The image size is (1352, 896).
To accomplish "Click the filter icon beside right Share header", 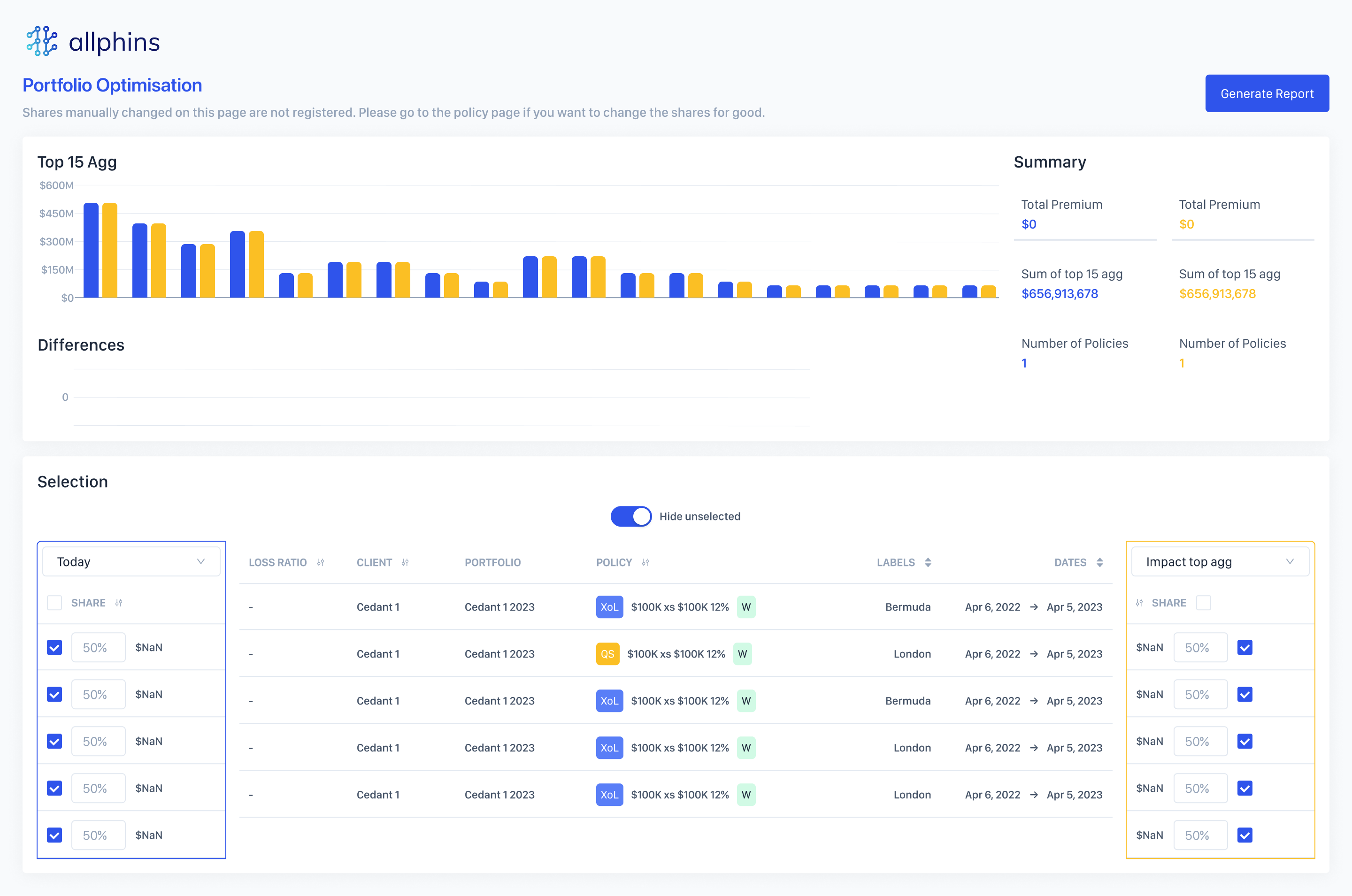I will point(1139,603).
